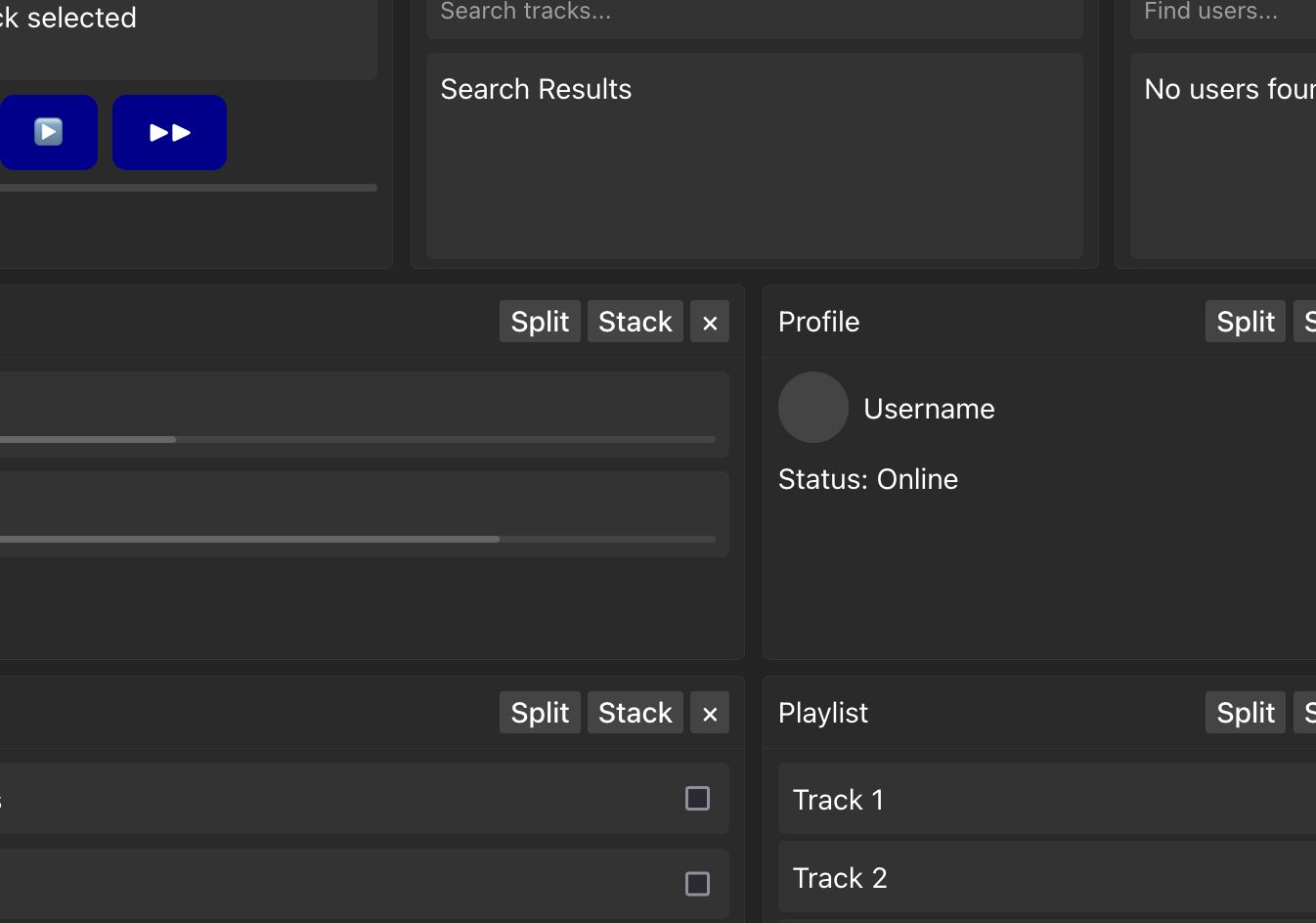Click Stack on the panel left of Playlist
Image resolution: width=1316 pixels, height=923 pixels.
(636, 713)
